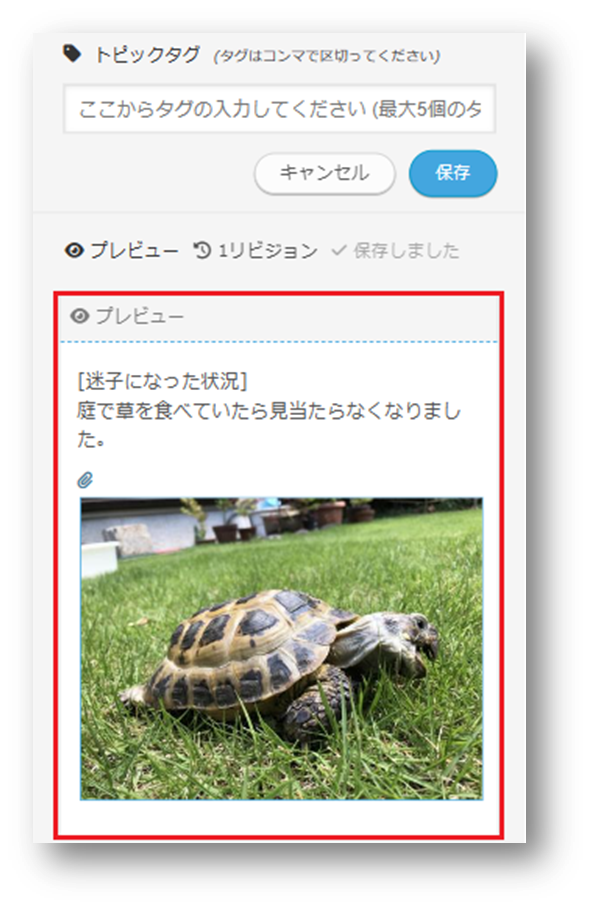
Task: Click the tag icon beside トピックタグ
Action: tap(72, 54)
